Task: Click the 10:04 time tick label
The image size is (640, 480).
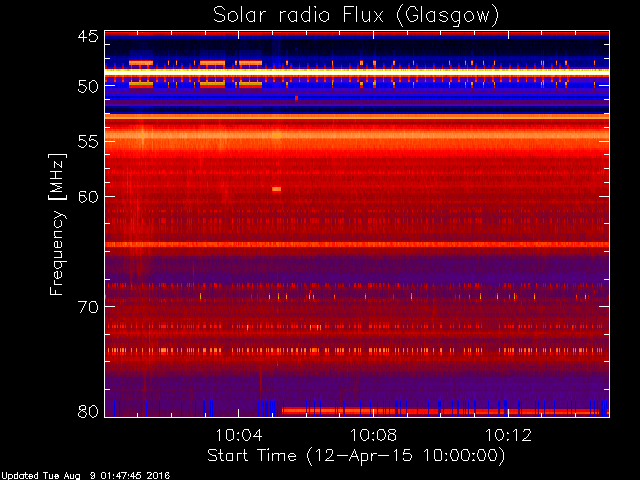Action: [x=238, y=435]
